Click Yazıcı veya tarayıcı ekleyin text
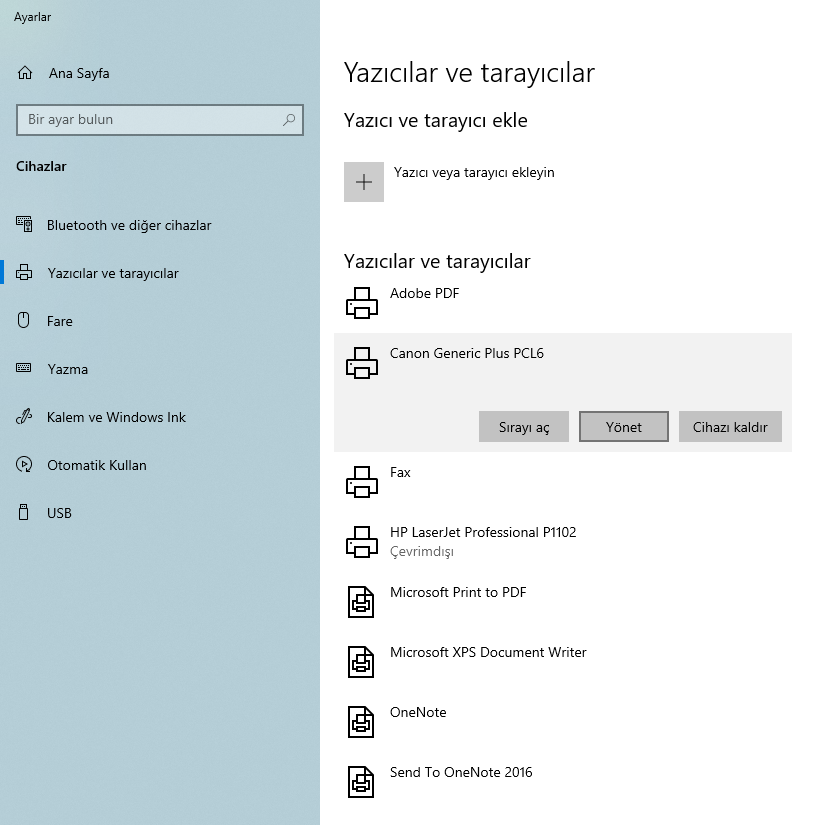 point(474,173)
